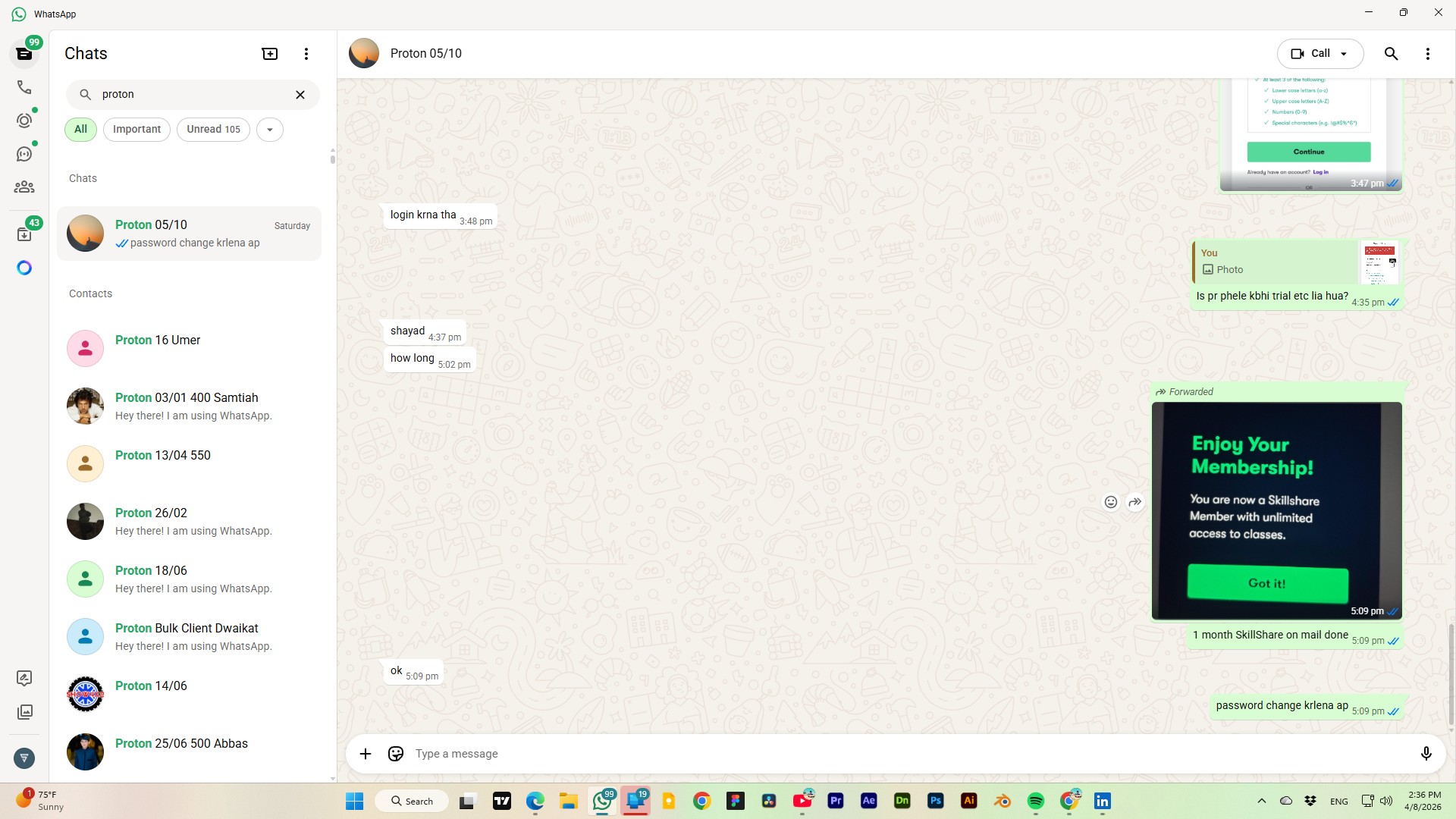Open chat options three-dot menu in header
This screenshot has height=819, width=1456.
coord(1427,54)
